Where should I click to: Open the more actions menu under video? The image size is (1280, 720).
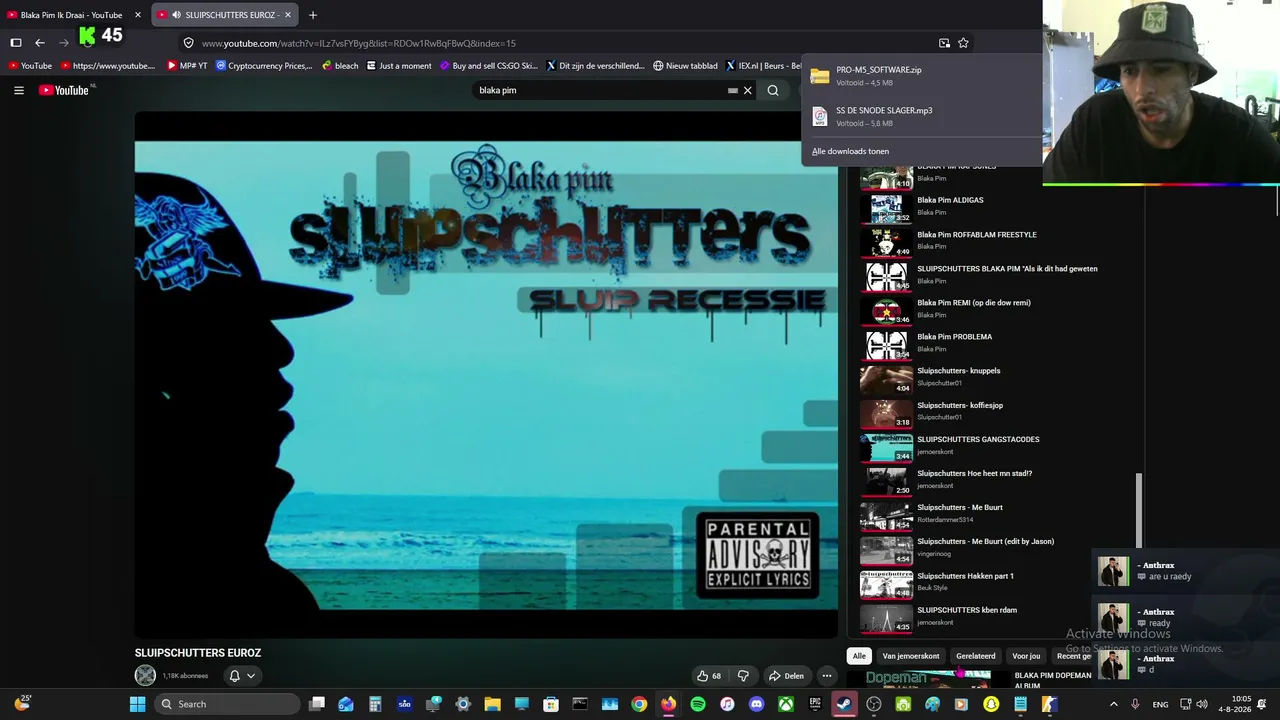click(827, 676)
